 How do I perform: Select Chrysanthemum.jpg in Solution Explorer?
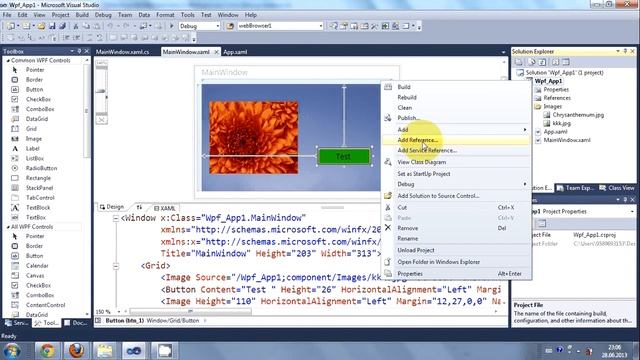click(578, 115)
